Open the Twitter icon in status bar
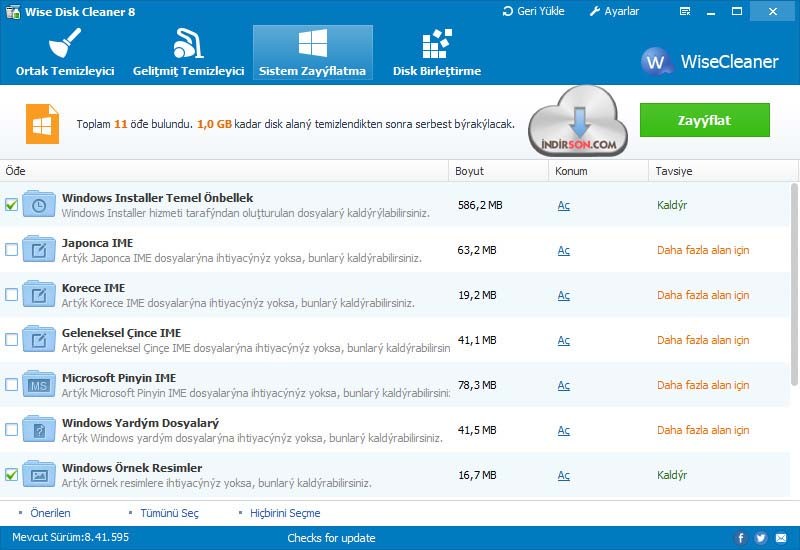 pyautogui.click(x=761, y=538)
